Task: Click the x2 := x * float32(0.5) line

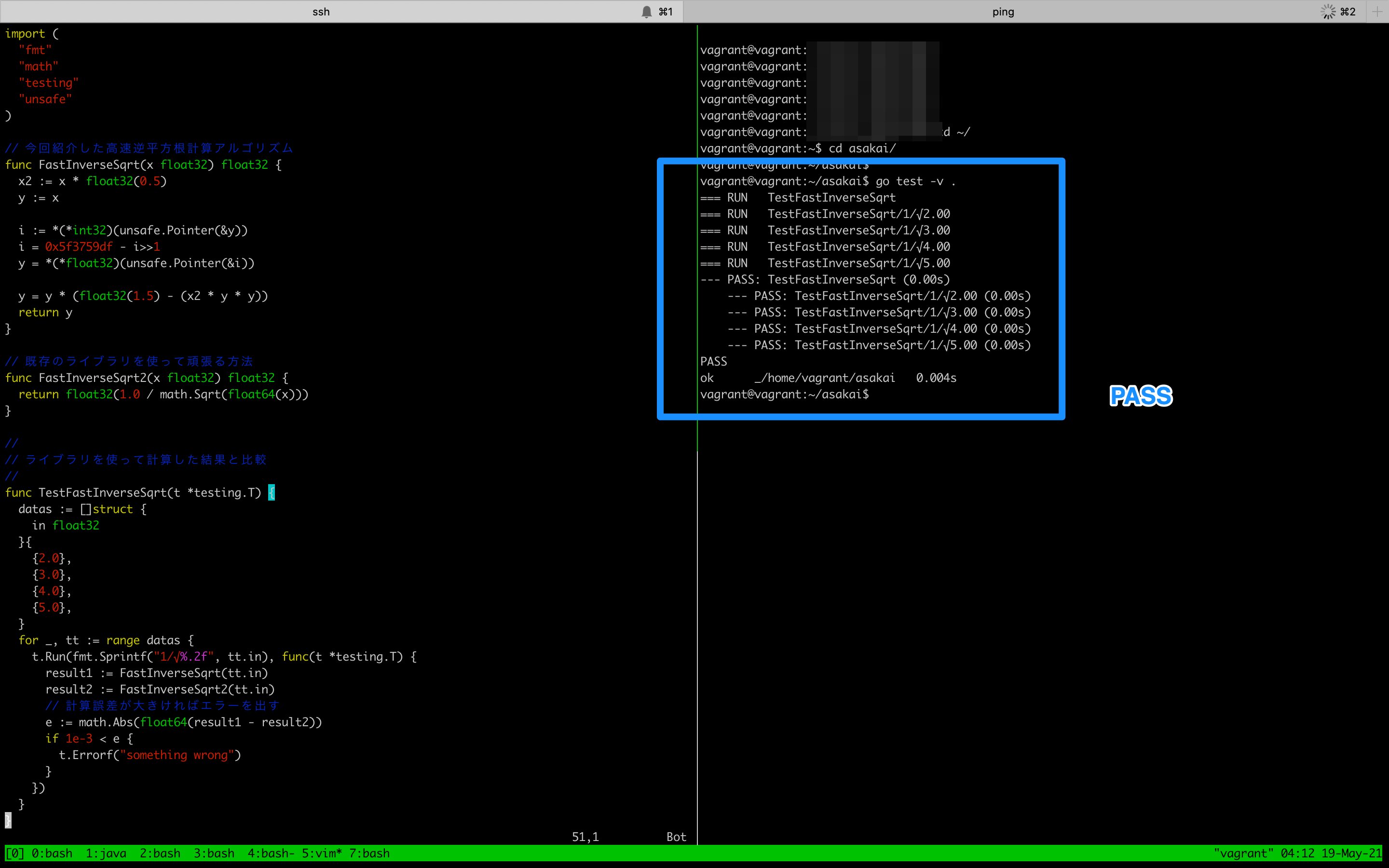Action: [x=93, y=181]
